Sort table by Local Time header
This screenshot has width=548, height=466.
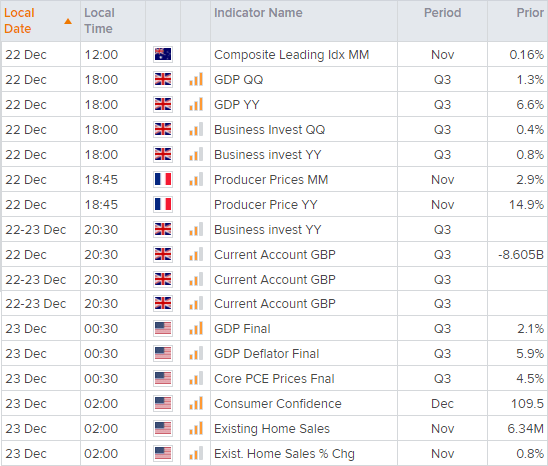[x=99, y=21]
